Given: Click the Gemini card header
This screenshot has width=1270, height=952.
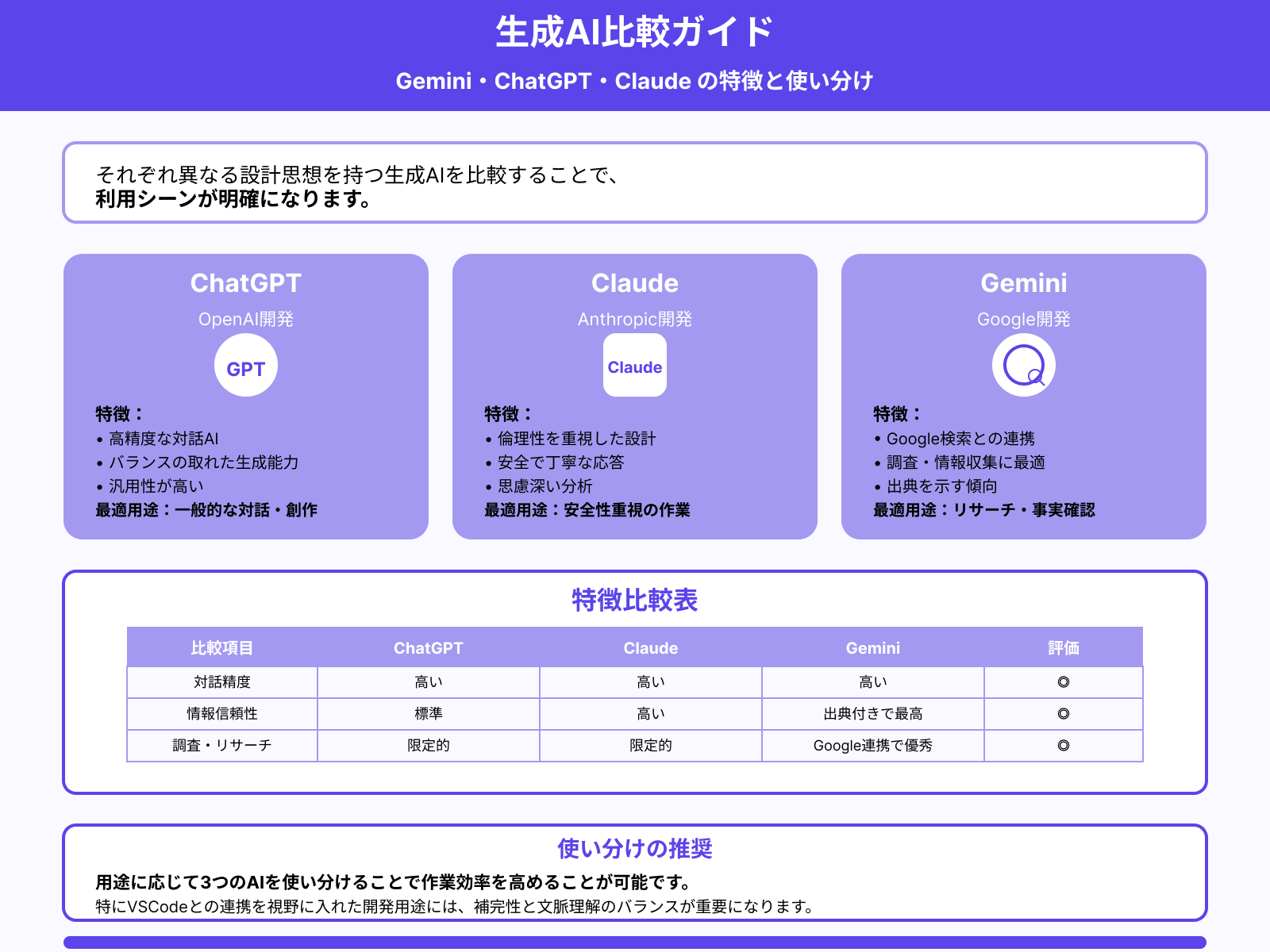Looking at the screenshot, I should coord(1023,282).
